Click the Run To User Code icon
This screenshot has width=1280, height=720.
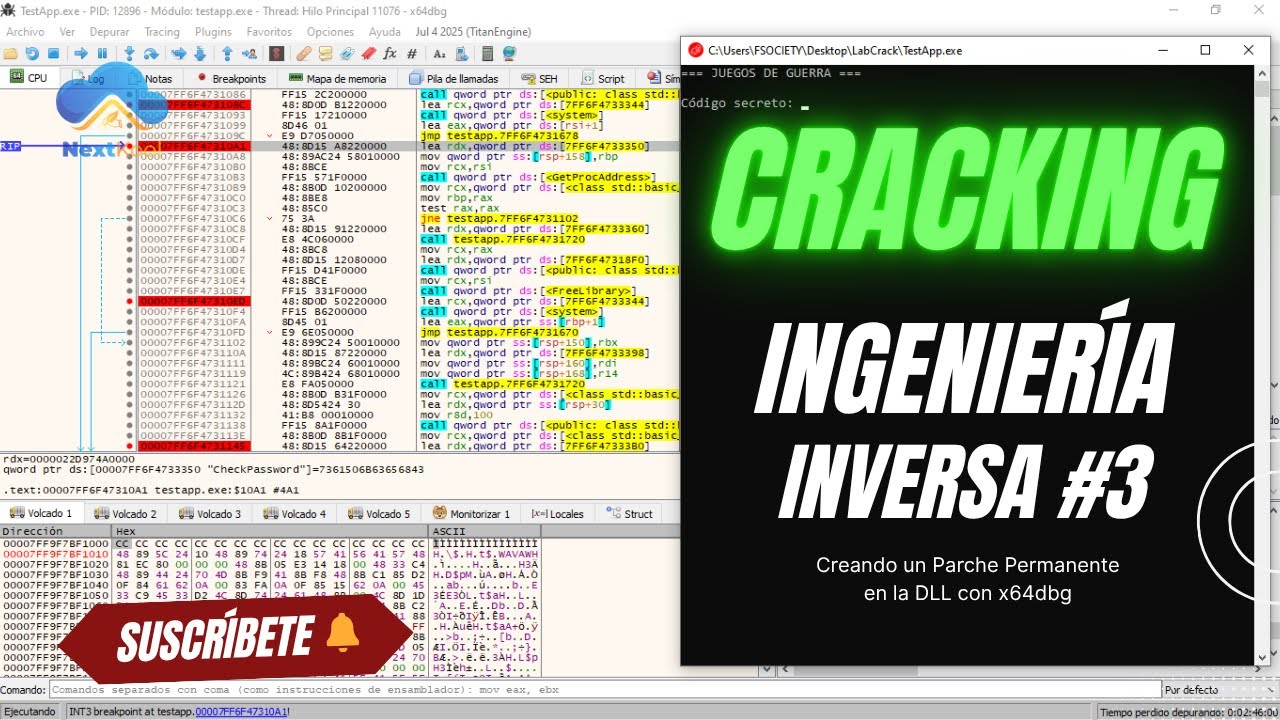point(248,53)
